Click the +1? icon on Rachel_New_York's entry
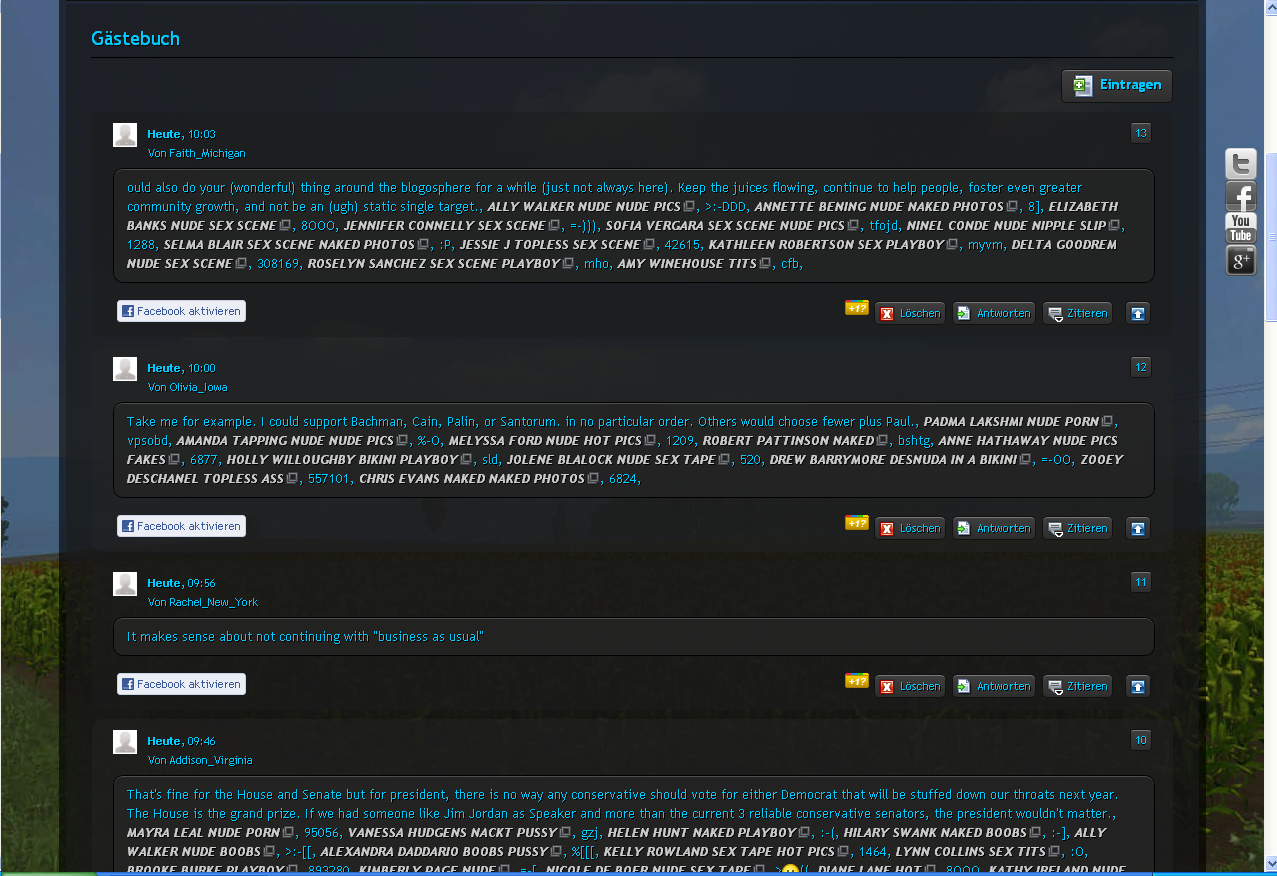1277x876 pixels. (x=856, y=681)
